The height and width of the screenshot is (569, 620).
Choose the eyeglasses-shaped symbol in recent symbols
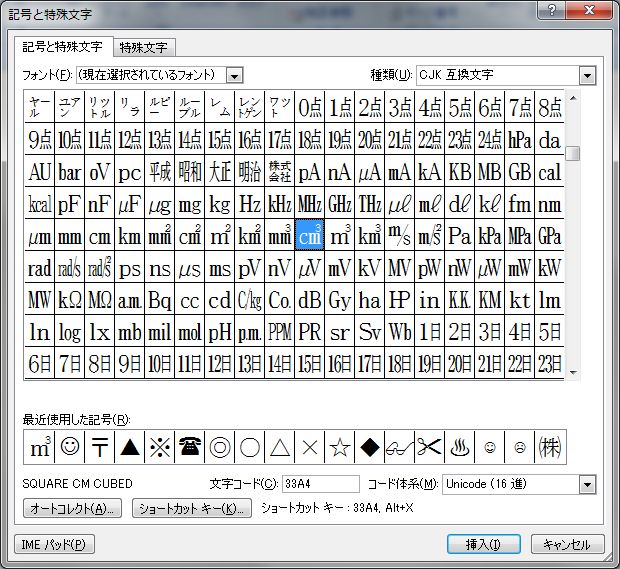tap(399, 447)
